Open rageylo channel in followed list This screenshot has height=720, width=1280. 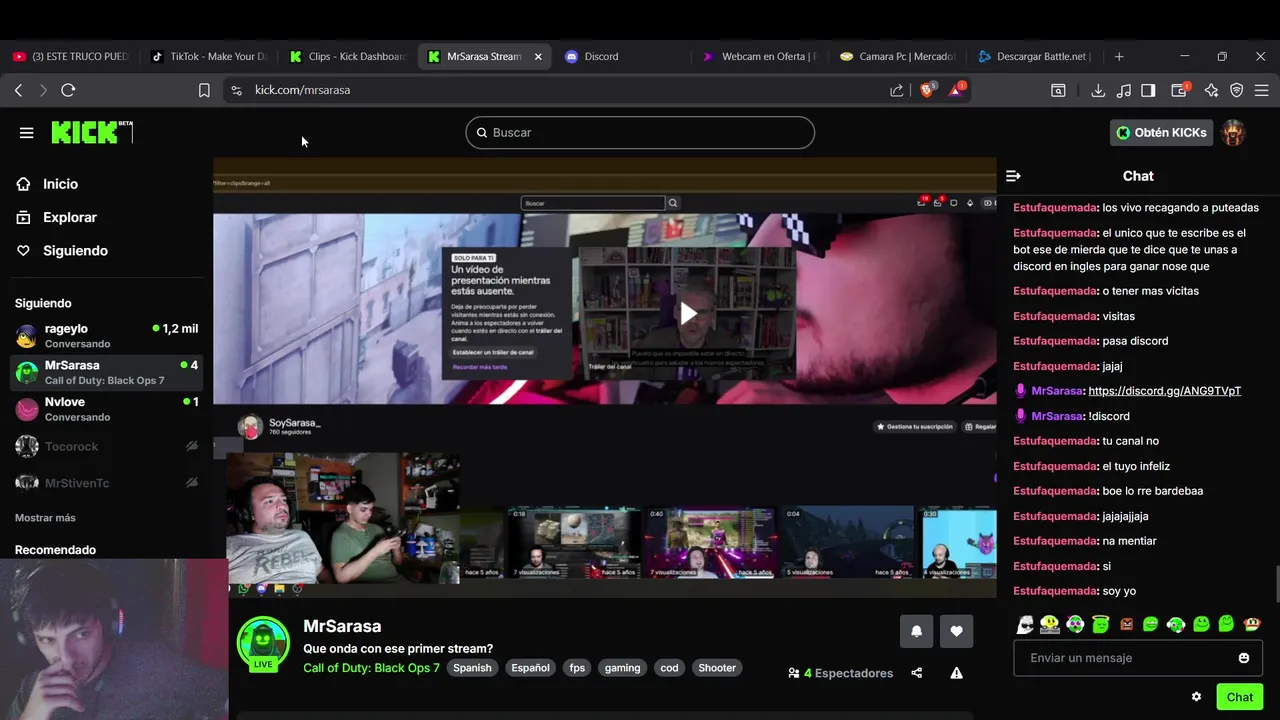(106, 335)
